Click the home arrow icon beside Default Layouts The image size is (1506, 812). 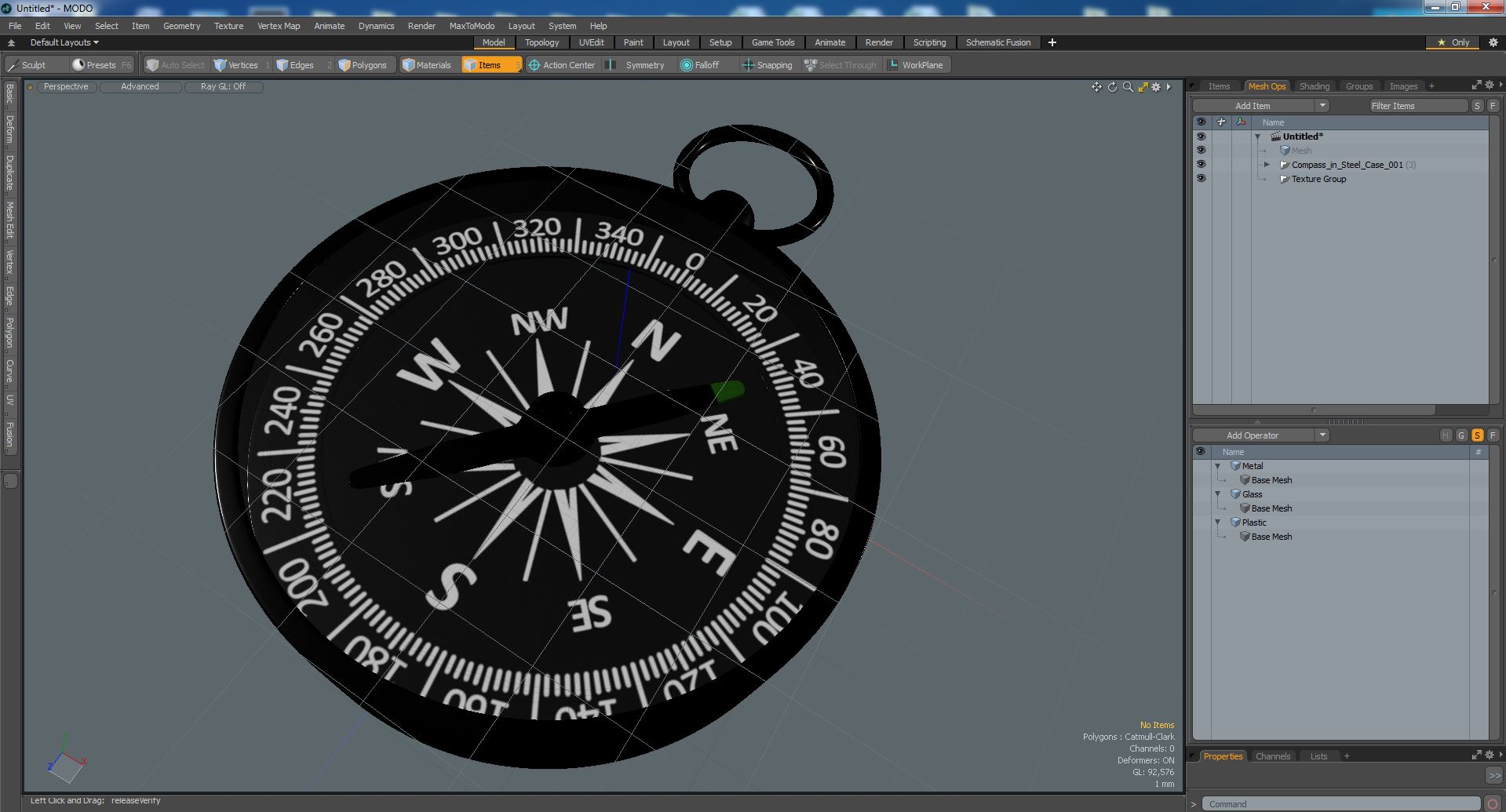11,42
